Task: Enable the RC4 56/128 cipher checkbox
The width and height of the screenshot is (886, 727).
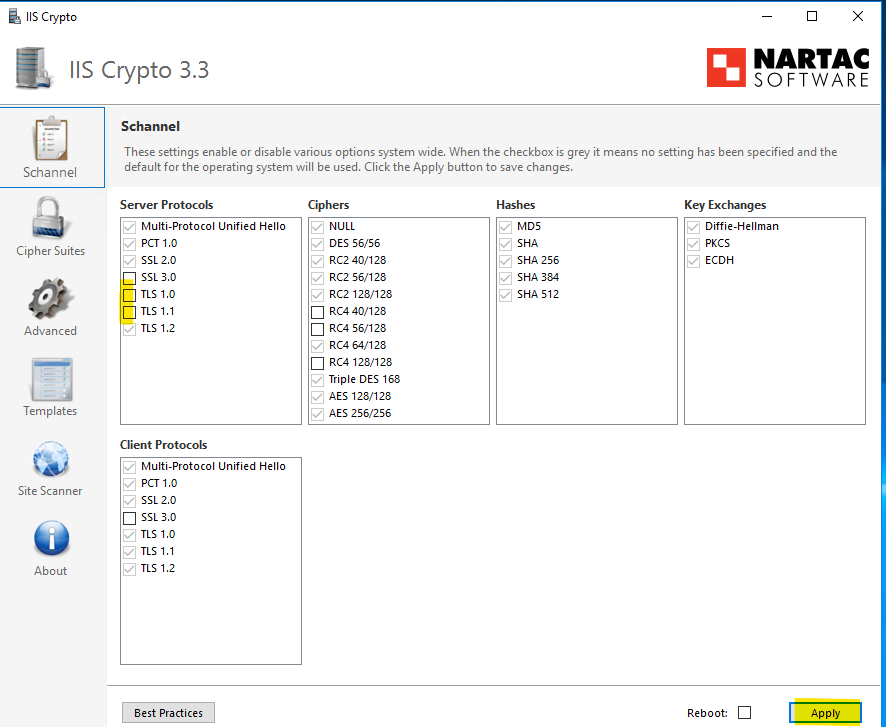Action: 318,329
